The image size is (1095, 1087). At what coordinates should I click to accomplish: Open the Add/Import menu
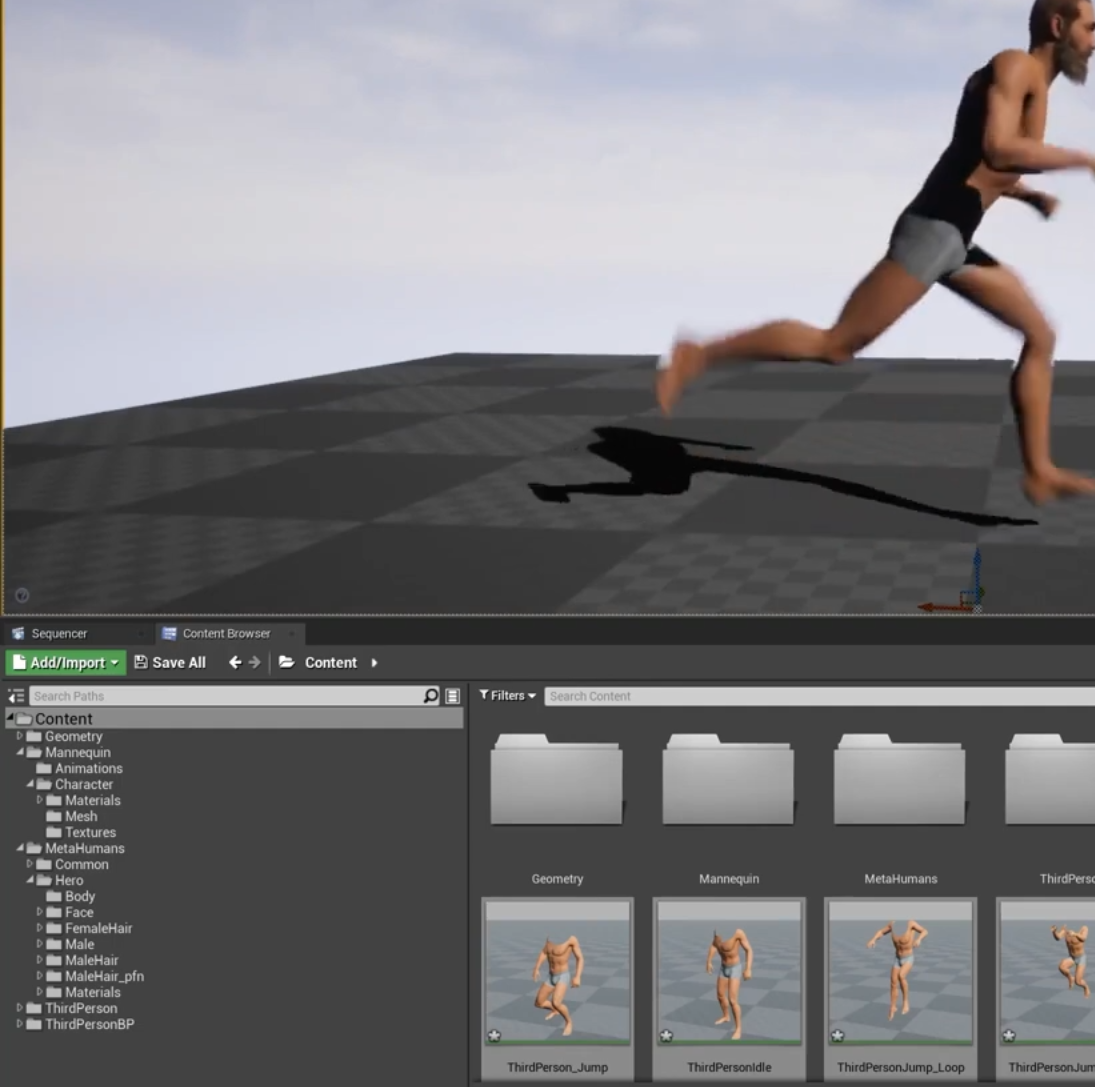click(x=66, y=663)
